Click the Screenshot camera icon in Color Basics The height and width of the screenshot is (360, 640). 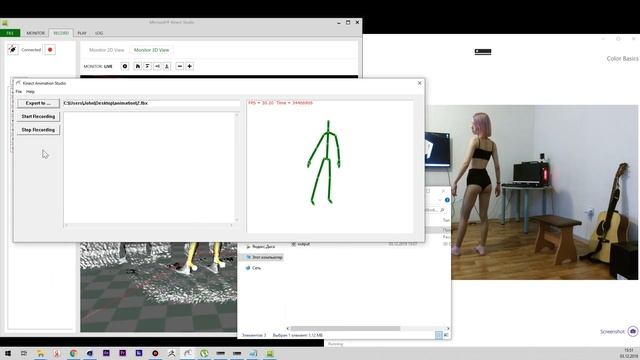[633, 331]
